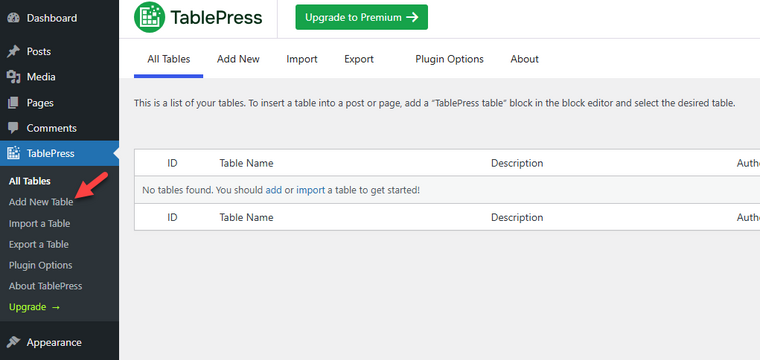Click the TablePress wordmark text in header

(216, 18)
